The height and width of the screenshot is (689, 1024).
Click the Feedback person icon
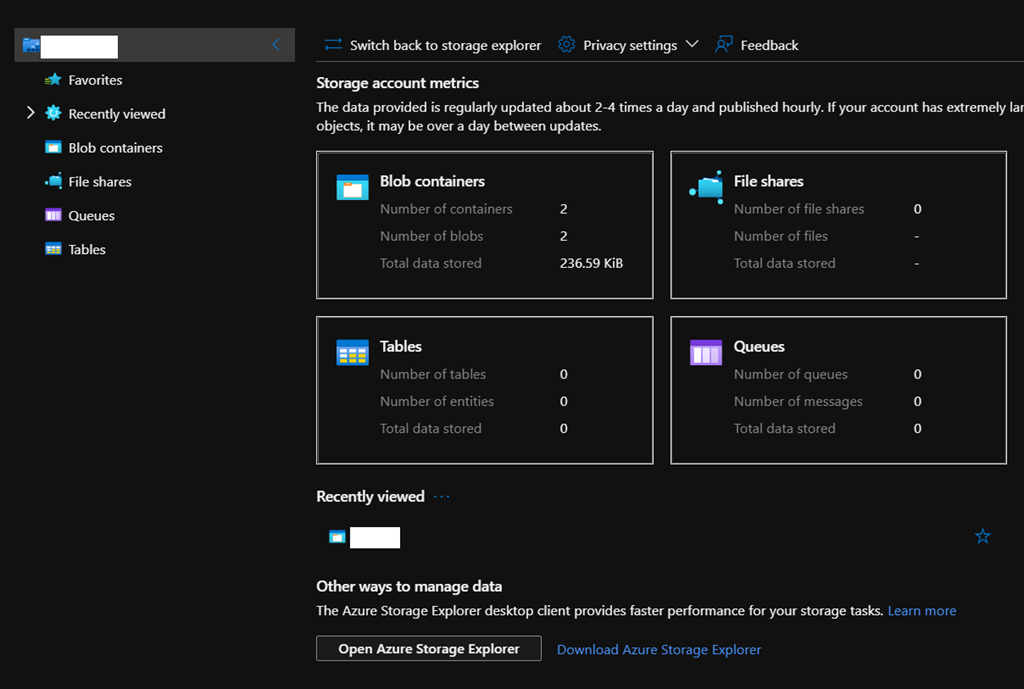point(724,45)
